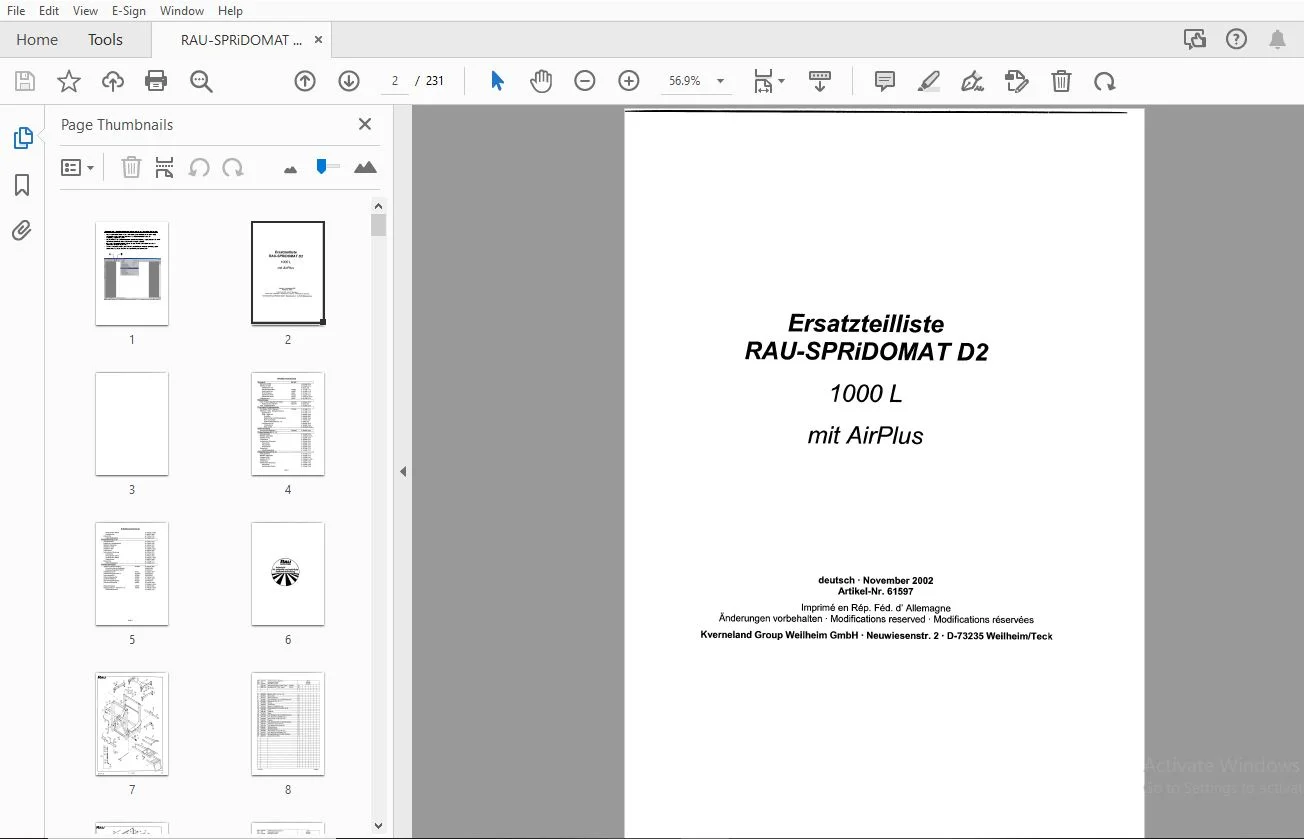Delete selected thumbnail pages in panel
This screenshot has height=839, width=1304.
[x=131, y=167]
